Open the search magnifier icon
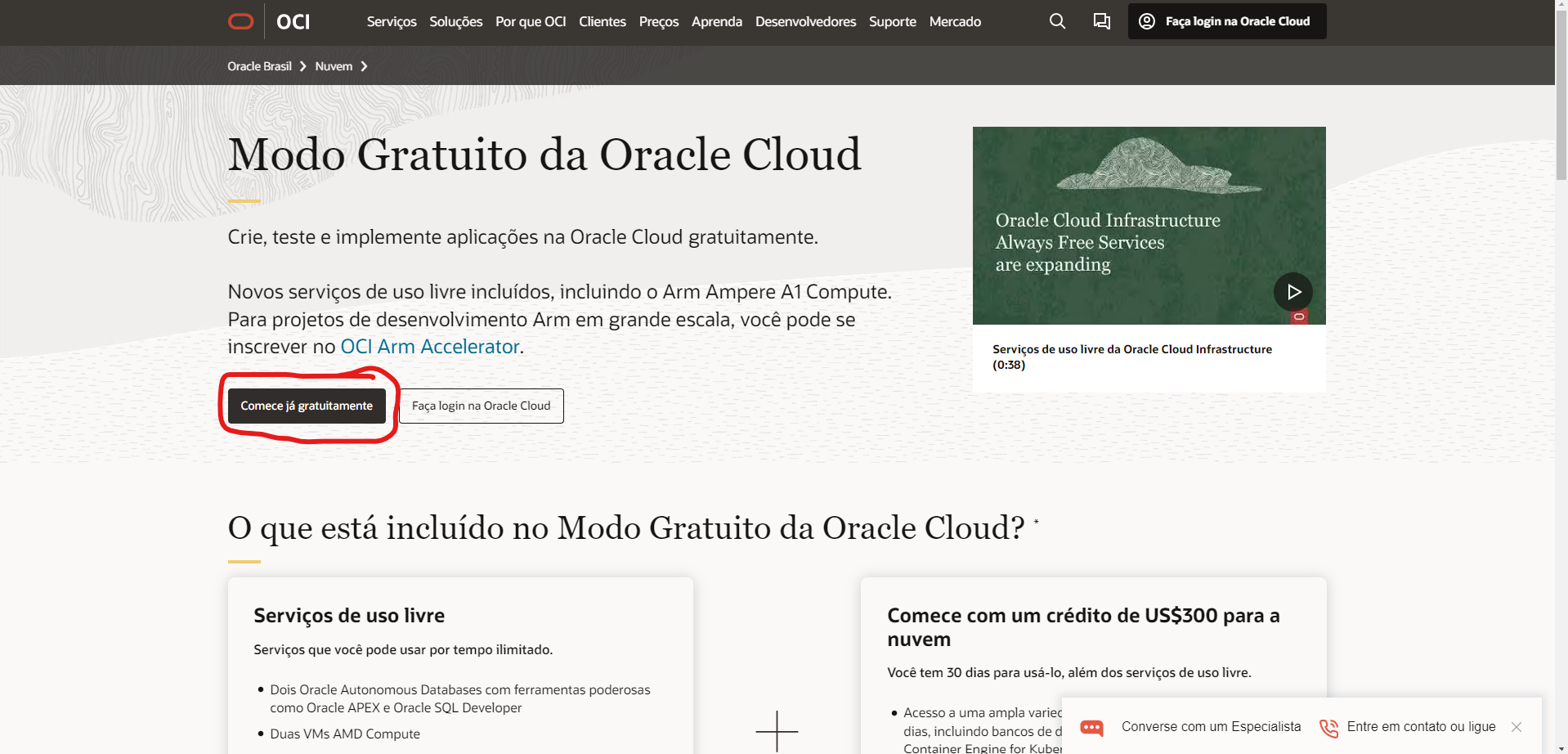1568x754 pixels. 1056,21
